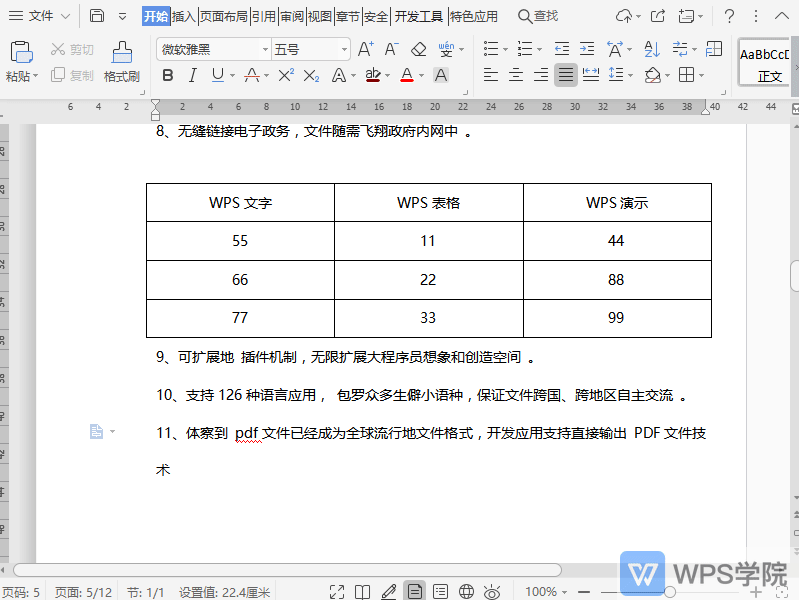Switch to 视图 tab
The height and width of the screenshot is (600, 799).
pyautogui.click(x=320, y=16)
